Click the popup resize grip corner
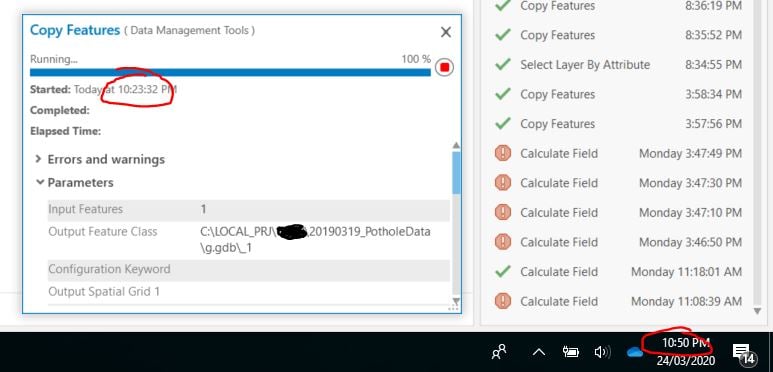 tap(454, 308)
